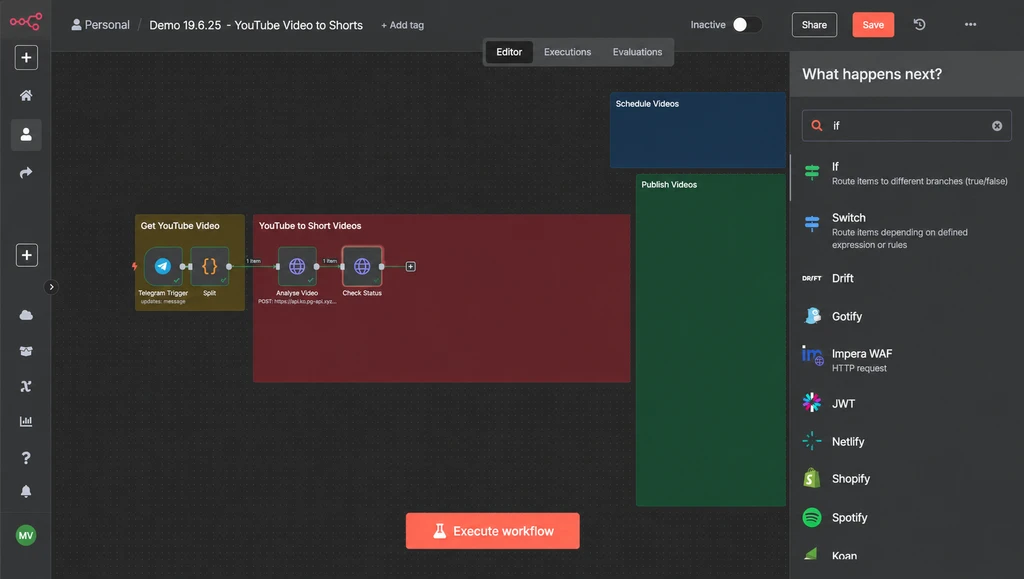
Task: Click the Share button
Action: [814, 25]
